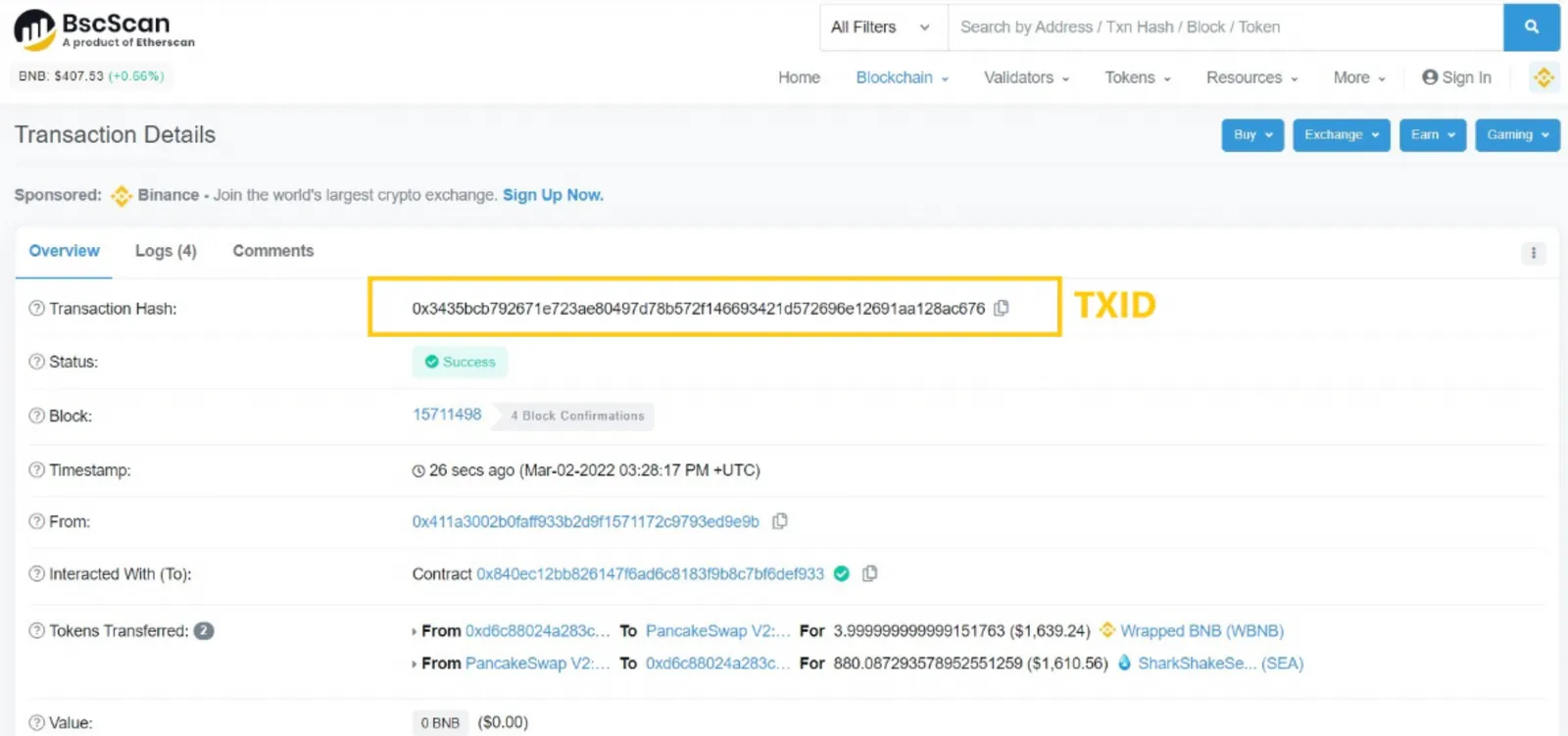Viewport: 1568px width, 736px height.
Task: Expand the Blockchain menu
Action: coord(902,77)
